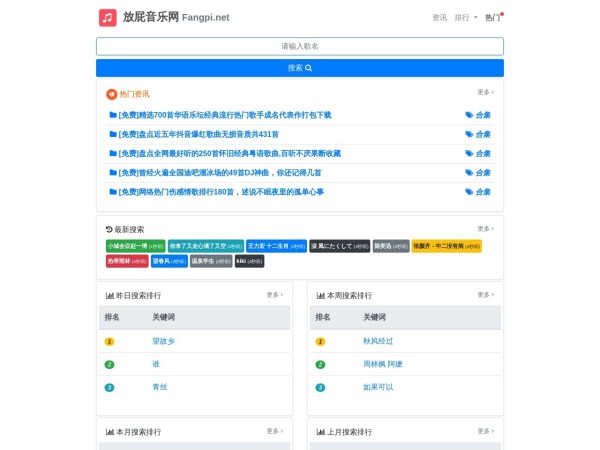The width and height of the screenshot is (600, 450).
Task: Open the 热门 menu item
Action: click(492, 18)
